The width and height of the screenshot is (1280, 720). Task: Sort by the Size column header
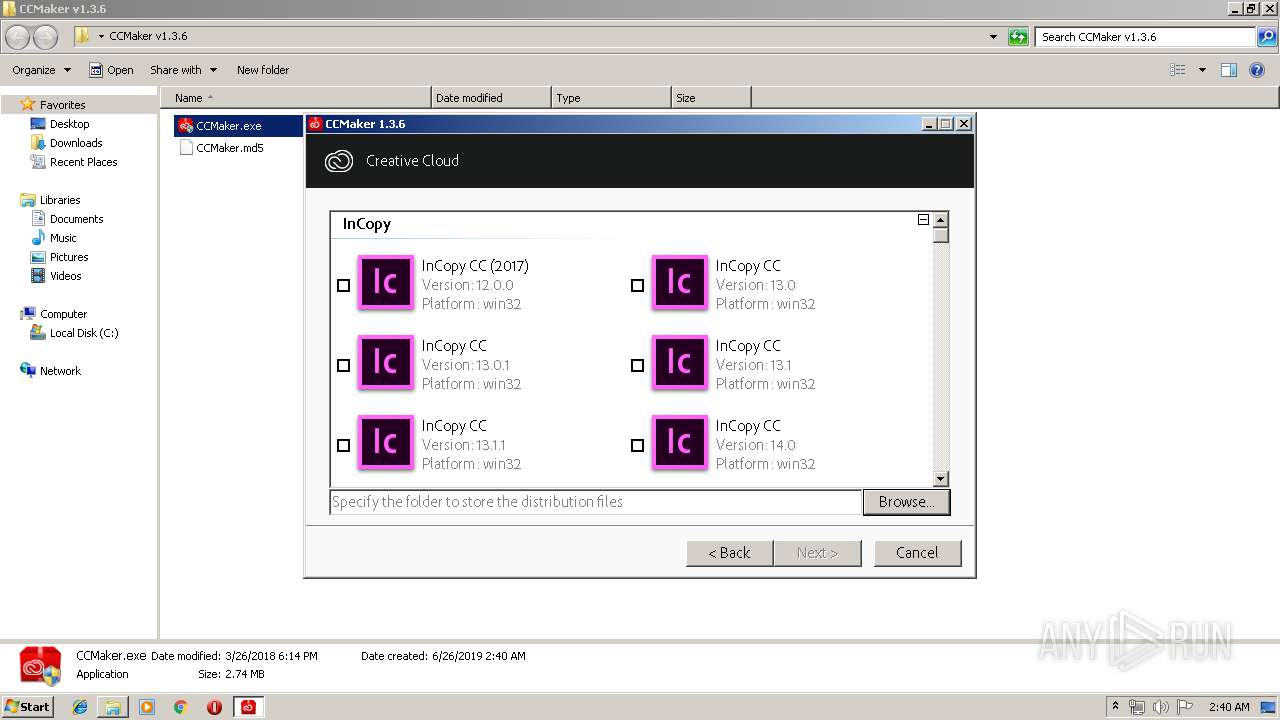click(711, 98)
